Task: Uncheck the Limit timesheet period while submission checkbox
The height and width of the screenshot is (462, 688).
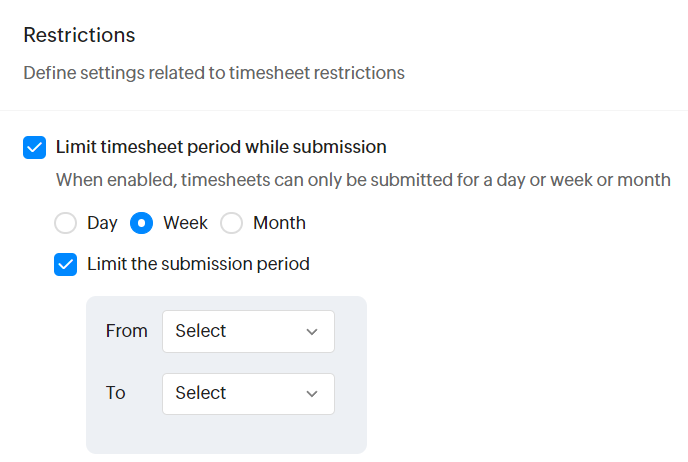Action: pyautogui.click(x=35, y=148)
